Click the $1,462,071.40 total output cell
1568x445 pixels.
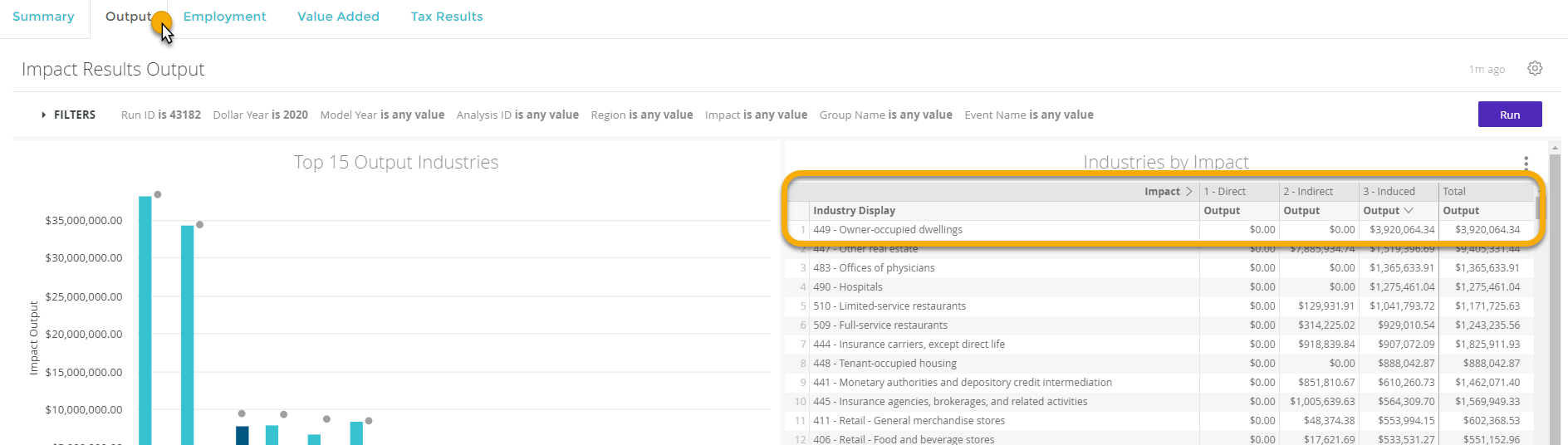click(1487, 383)
